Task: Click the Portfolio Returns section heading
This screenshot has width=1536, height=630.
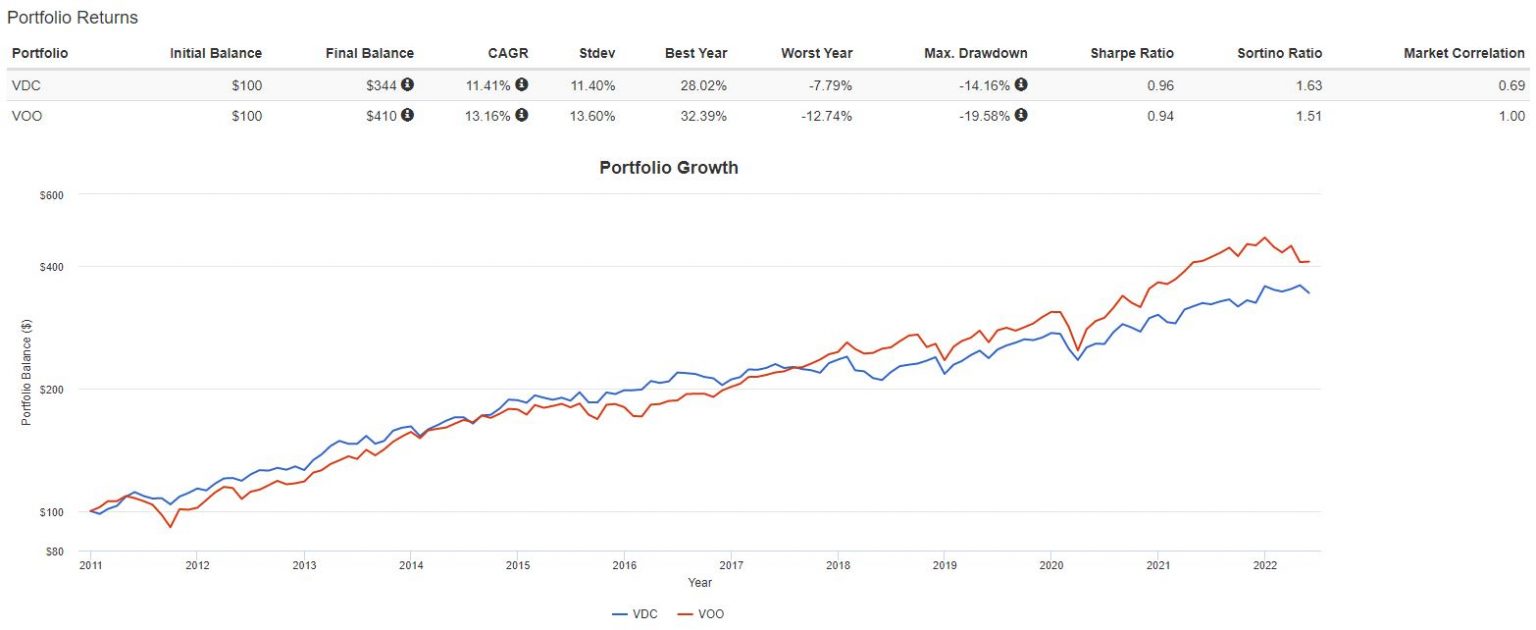Action: tap(72, 18)
